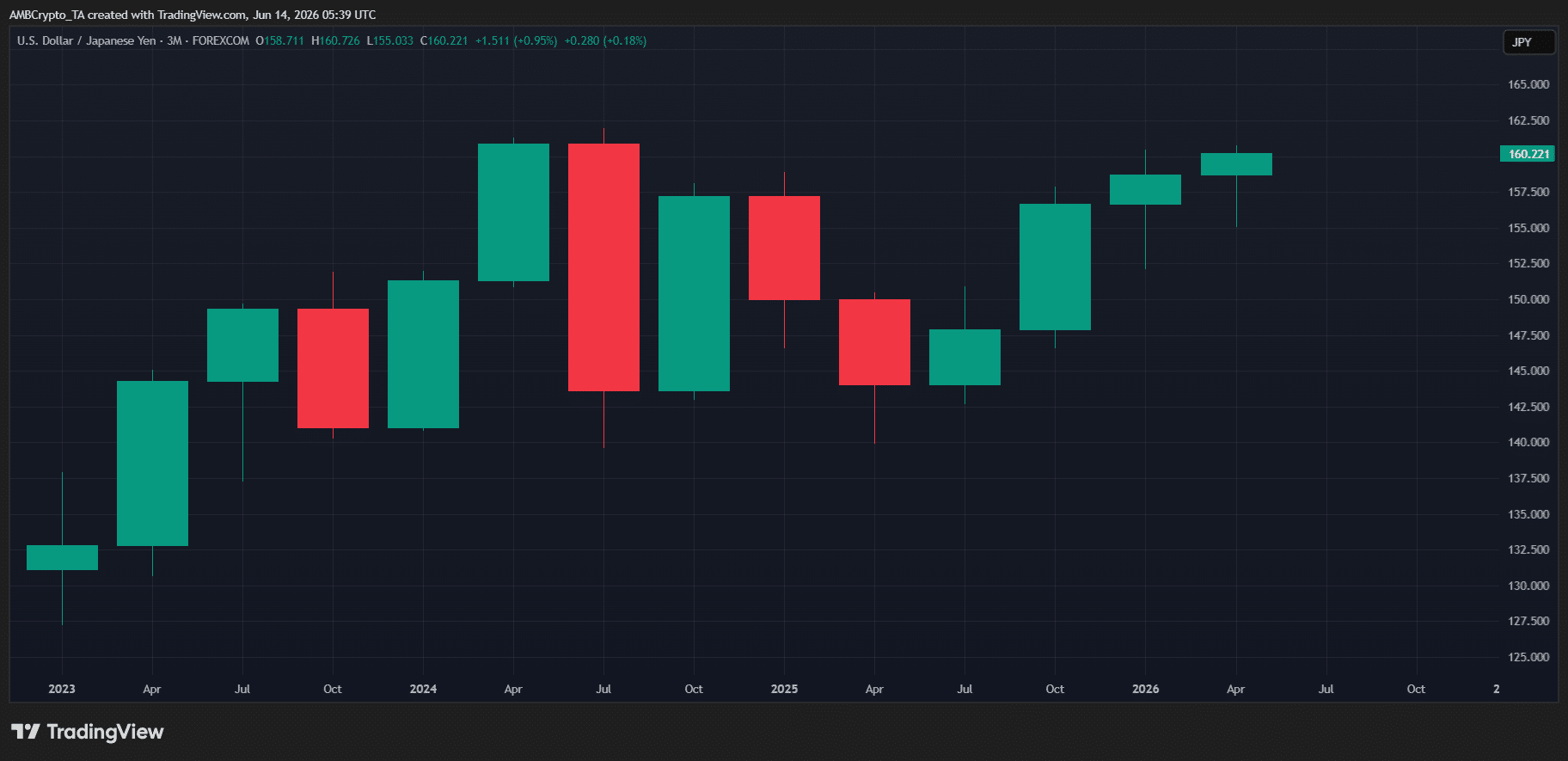This screenshot has height=761, width=1568.
Task: Click the tall green April 2023 candle
Action: point(152,463)
